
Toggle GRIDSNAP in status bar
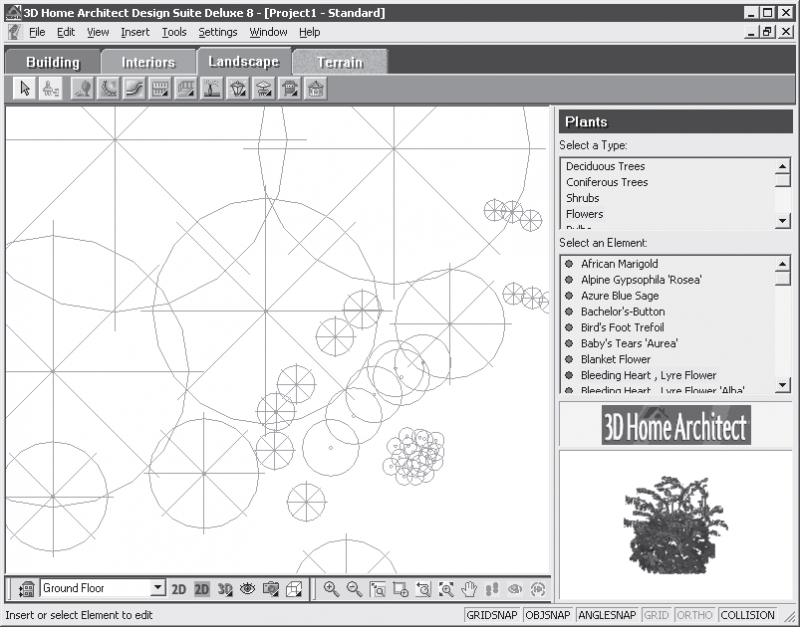click(492, 615)
